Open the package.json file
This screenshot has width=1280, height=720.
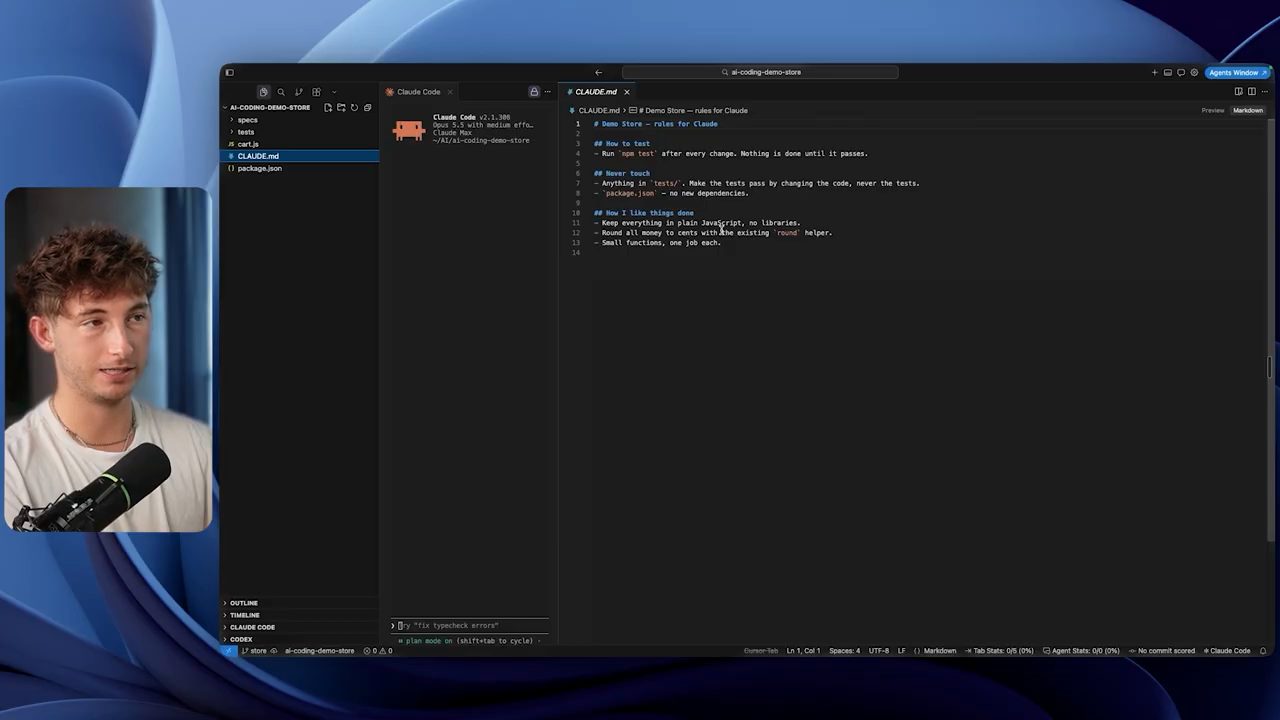click(x=300, y=168)
